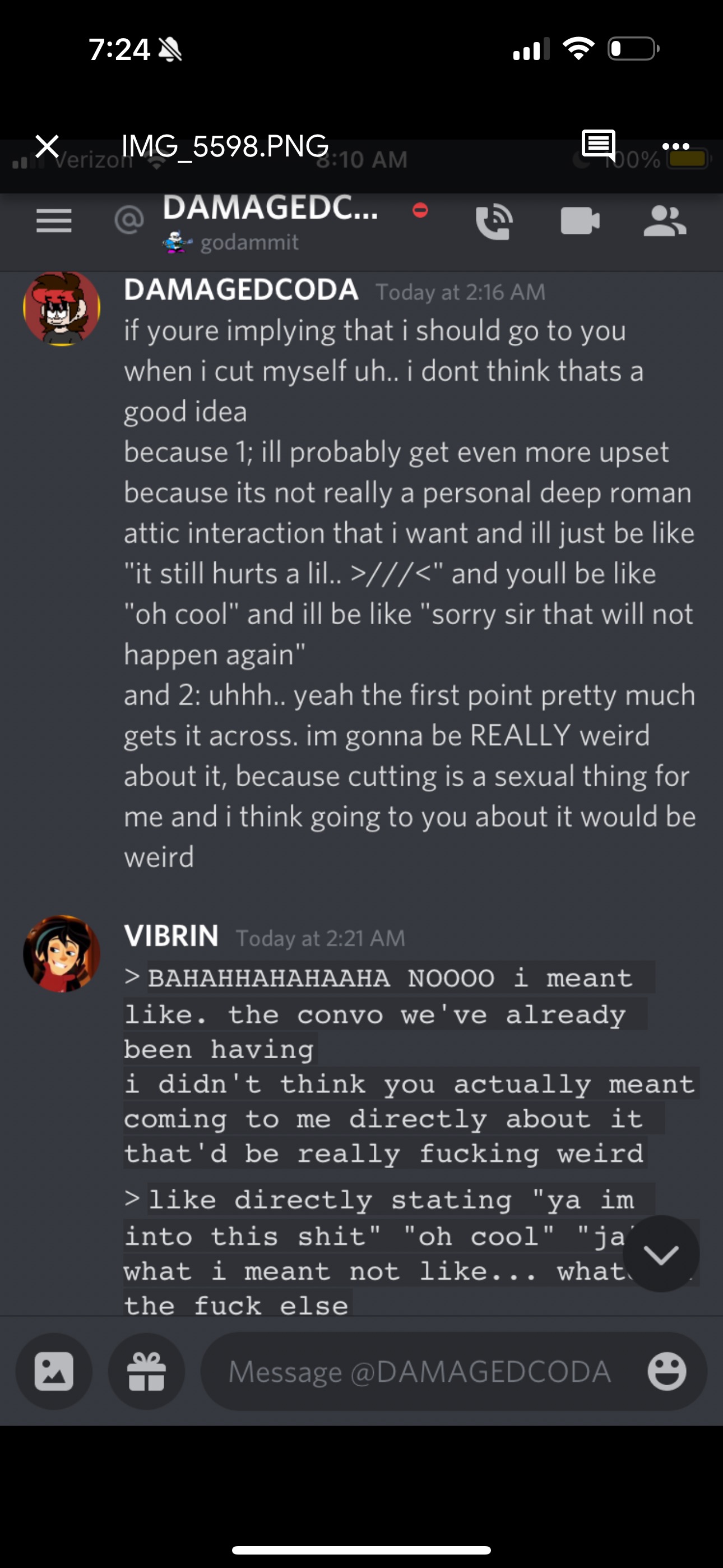Open the hamburger channel list menu
This screenshot has width=723, height=1568.
pyautogui.click(x=54, y=220)
